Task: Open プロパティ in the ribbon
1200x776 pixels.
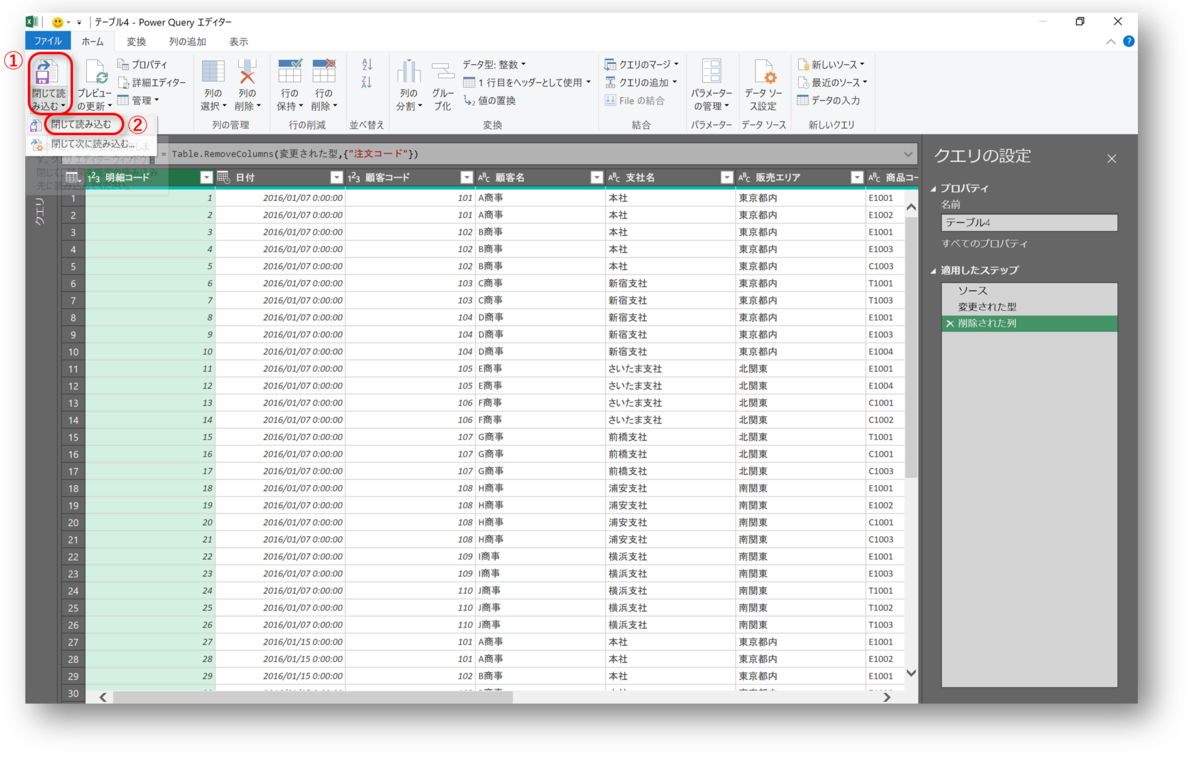Action: point(142,65)
